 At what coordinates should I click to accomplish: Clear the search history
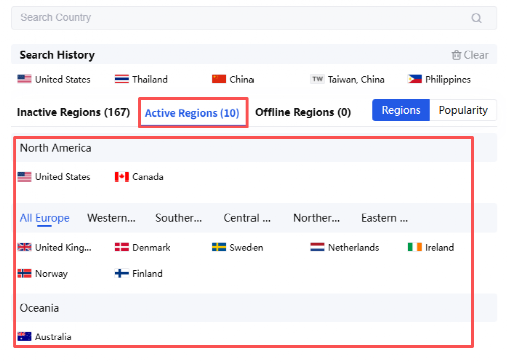[x=470, y=55]
